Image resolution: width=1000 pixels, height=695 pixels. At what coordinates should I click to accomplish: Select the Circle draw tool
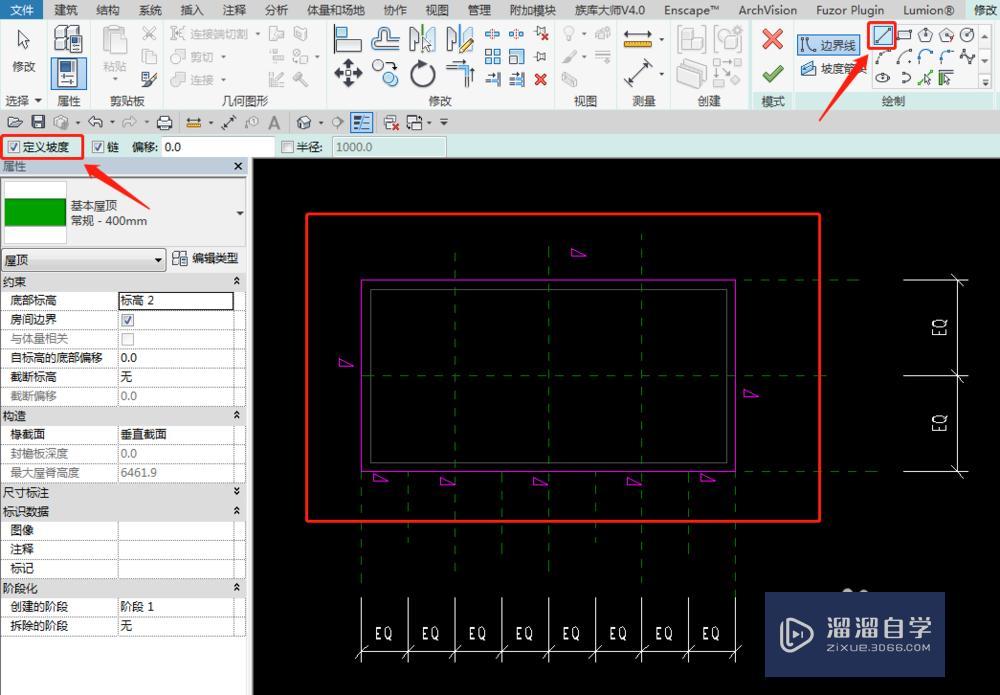pos(967,36)
